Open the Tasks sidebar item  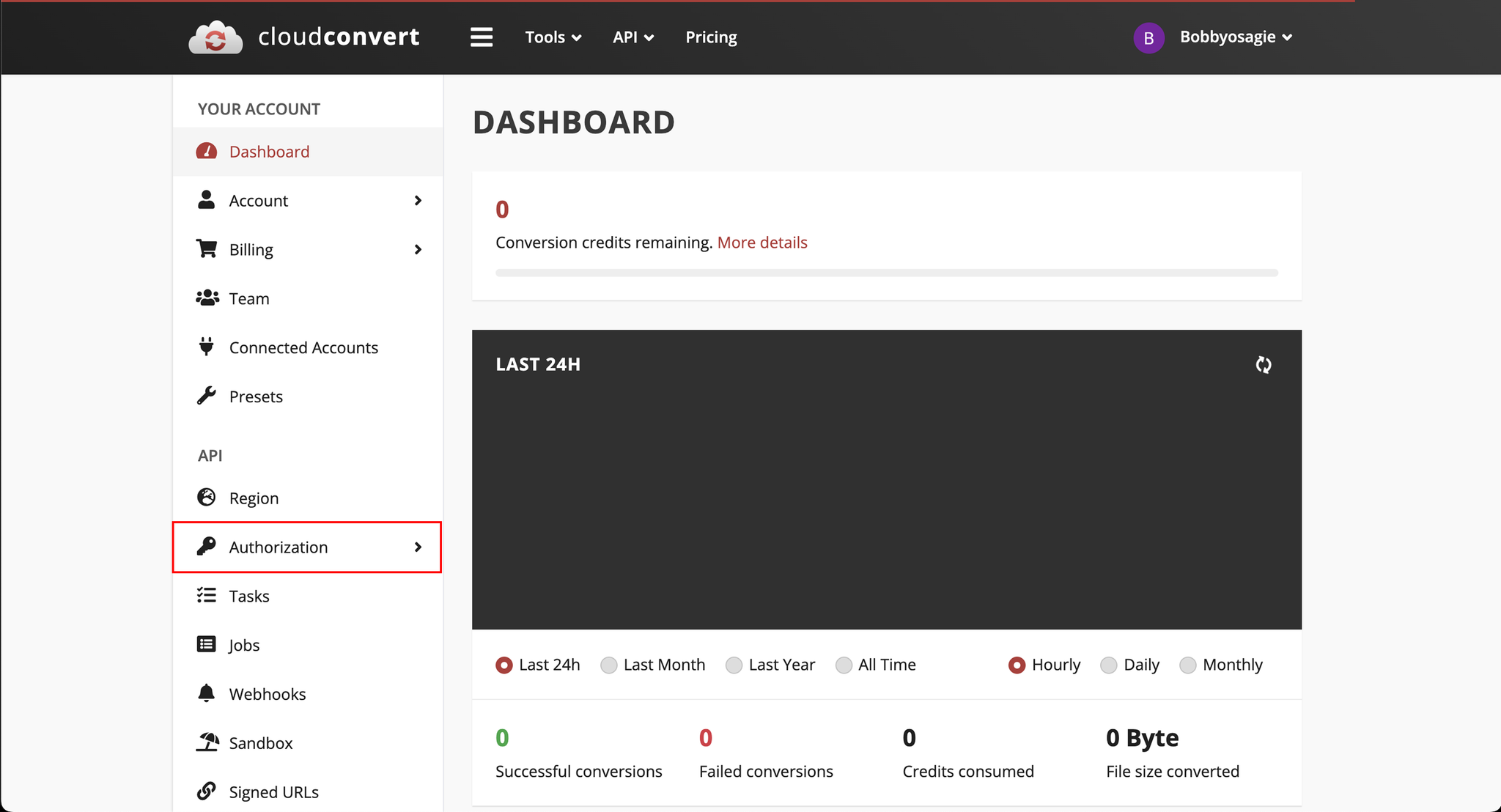(x=249, y=596)
